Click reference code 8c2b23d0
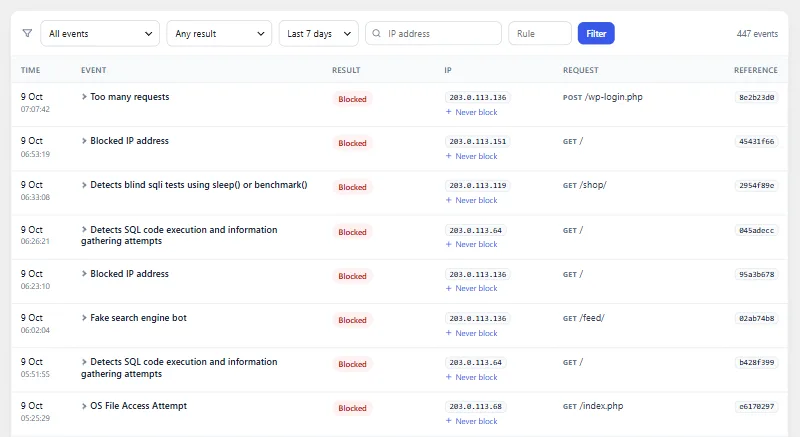This screenshot has height=437, width=800. coord(757,97)
